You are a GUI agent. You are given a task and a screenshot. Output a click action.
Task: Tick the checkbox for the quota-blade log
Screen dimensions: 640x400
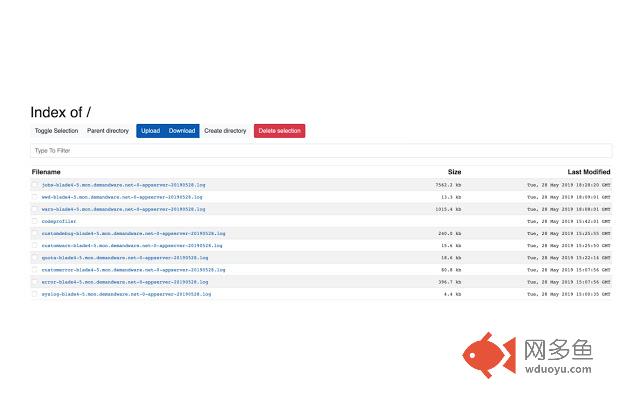click(x=35, y=258)
